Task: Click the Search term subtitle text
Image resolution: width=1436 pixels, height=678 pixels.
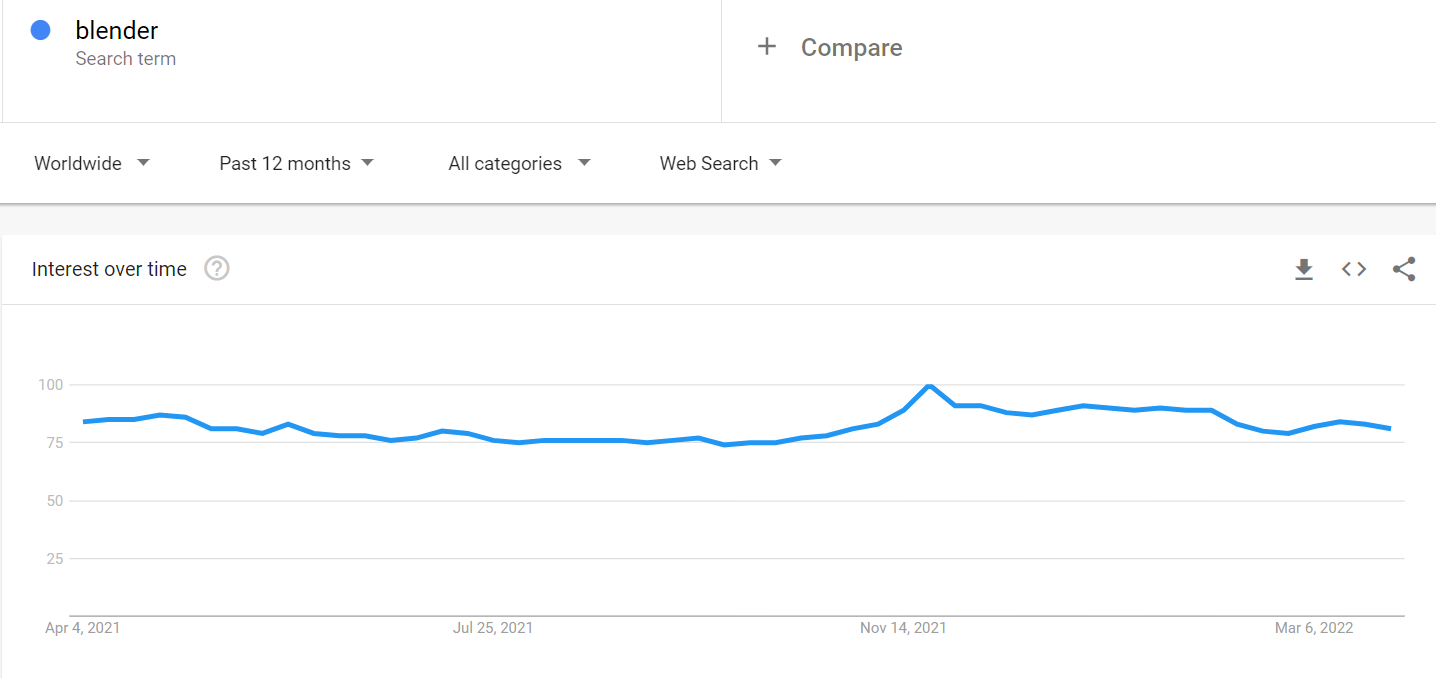Action: coord(126,59)
